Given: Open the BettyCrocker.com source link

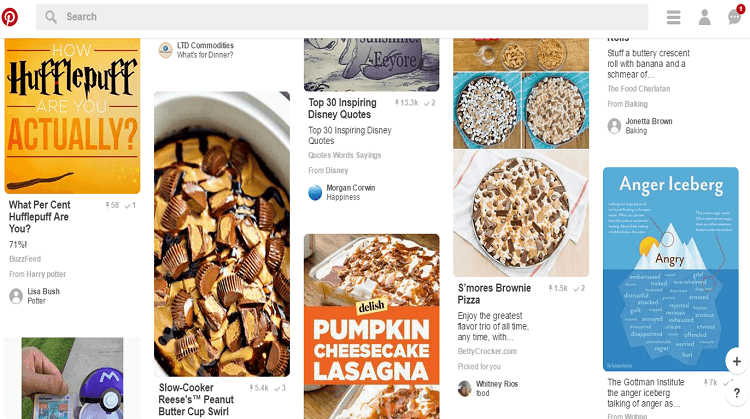Looking at the screenshot, I should pyautogui.click(x=487, y=351).
